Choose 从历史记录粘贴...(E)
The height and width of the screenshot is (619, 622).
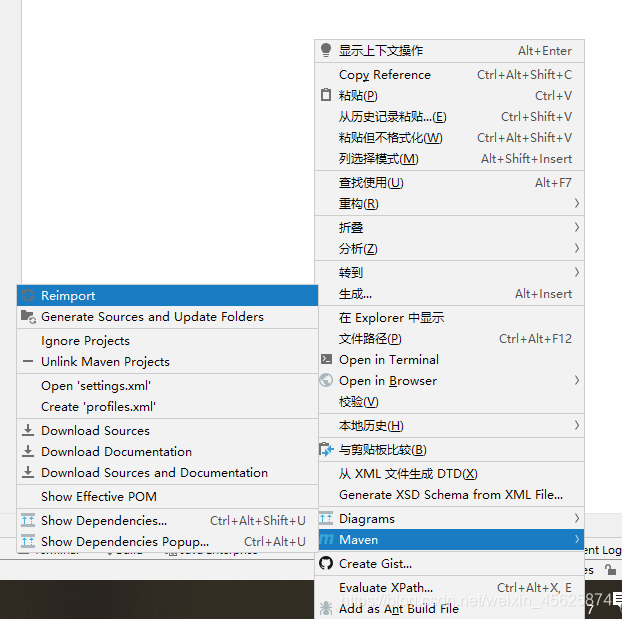(x=449, y=117)
